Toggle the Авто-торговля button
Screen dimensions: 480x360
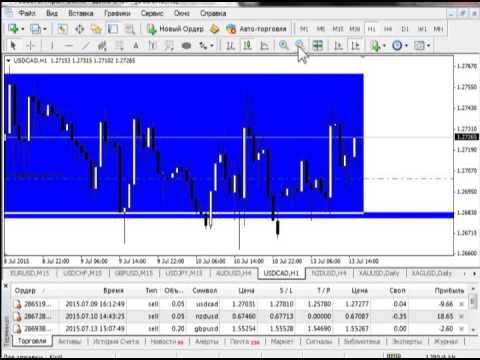pyautogui.click(x=256, y=29)
